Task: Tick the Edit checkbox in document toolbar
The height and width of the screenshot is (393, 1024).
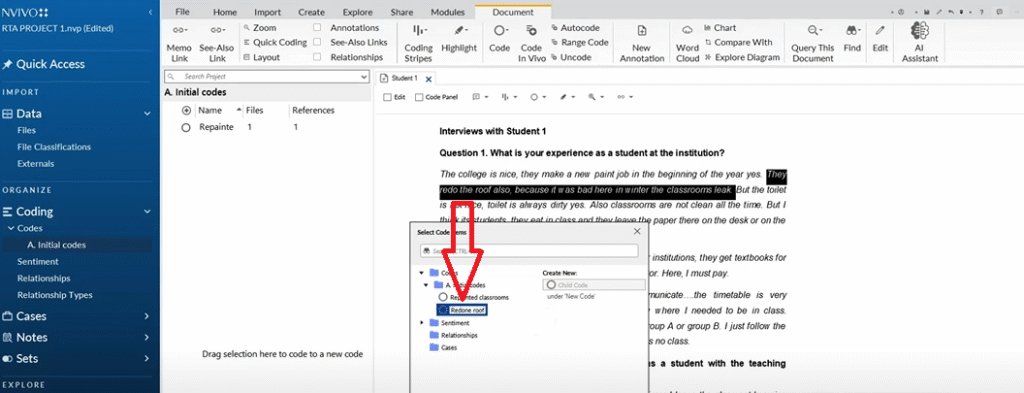Action: click(x=387, y=97)
